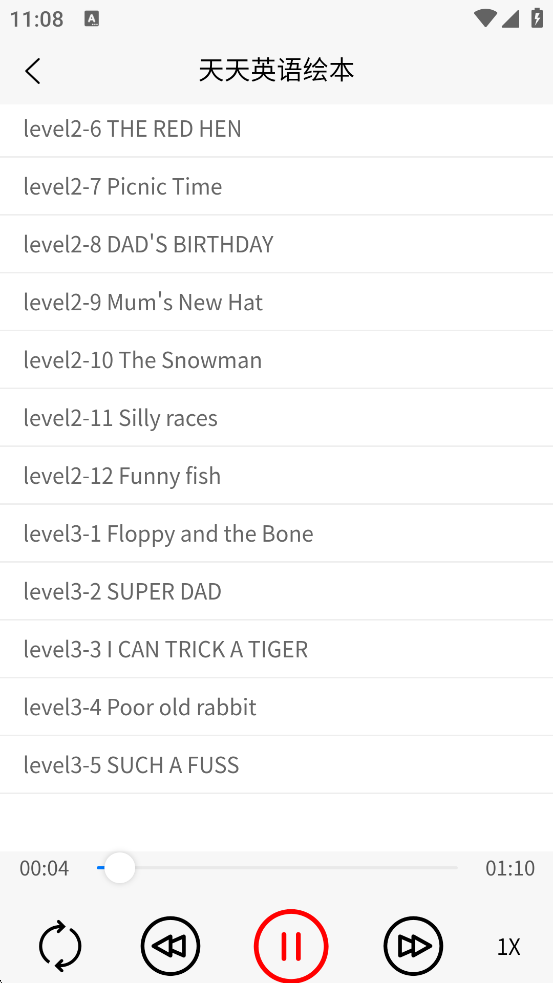The width and height of the screenshot is (553, 983).
Task: Tap the keyboard indicator status icon
Action: pyautogui.click(x=92, y=19)
